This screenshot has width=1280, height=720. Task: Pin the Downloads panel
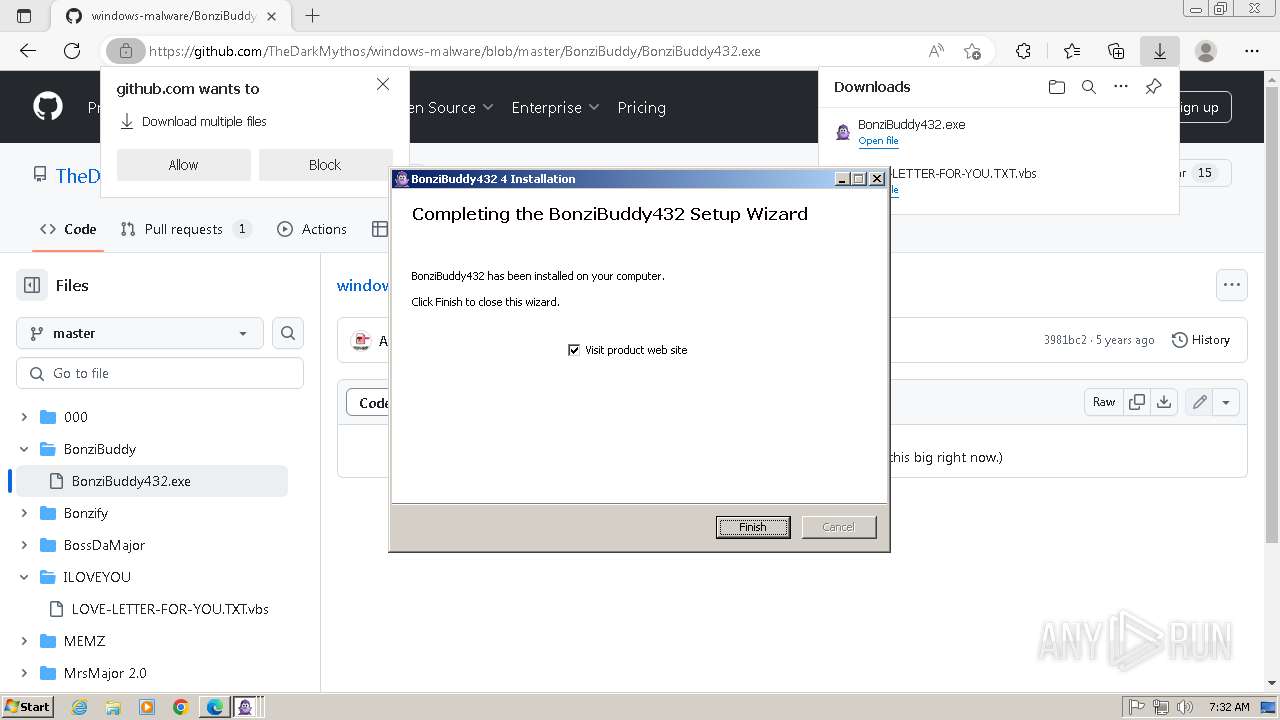click(1153, 87)
